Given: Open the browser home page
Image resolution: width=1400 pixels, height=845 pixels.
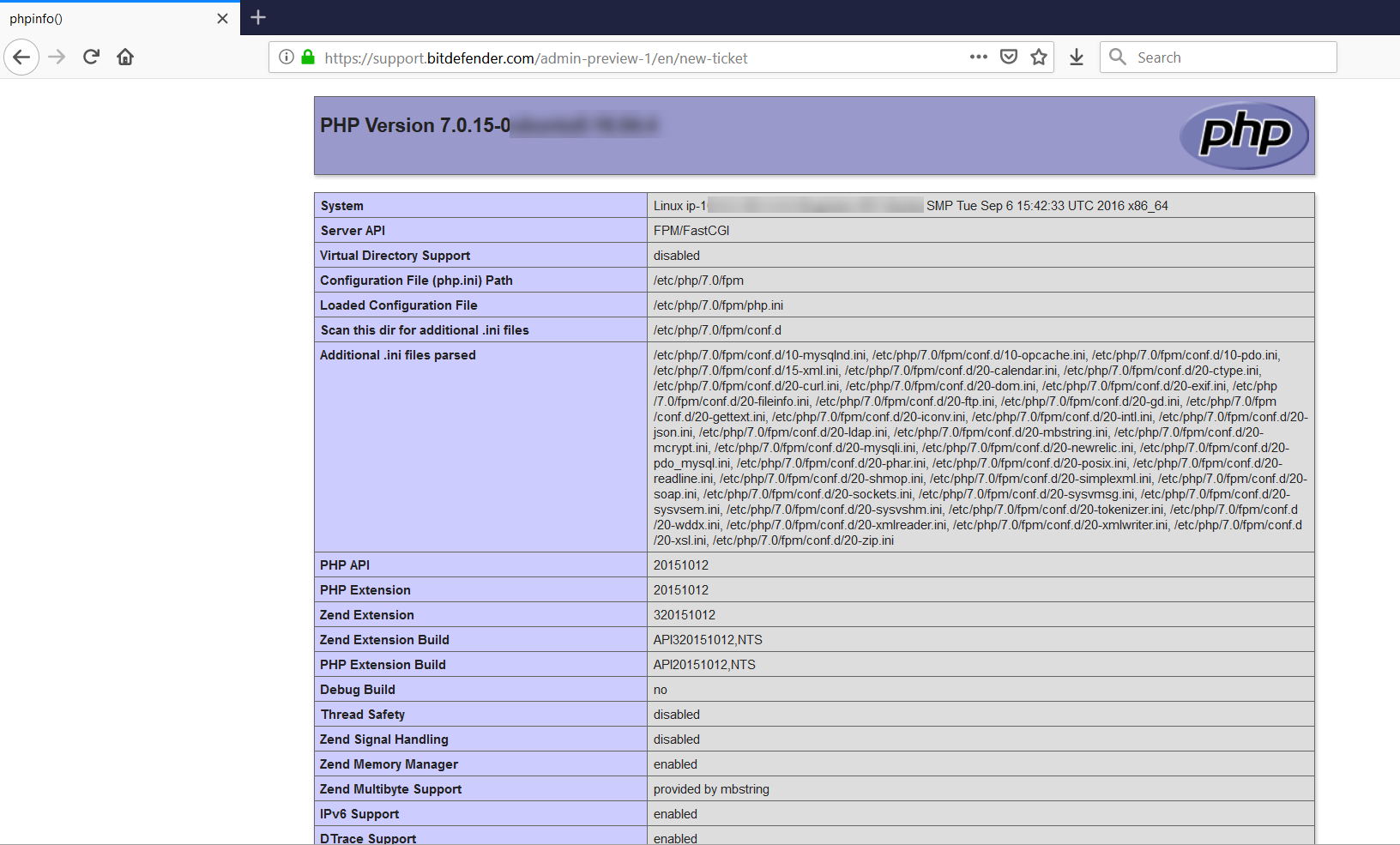Looking at the screenshot, I should [124, 57].
